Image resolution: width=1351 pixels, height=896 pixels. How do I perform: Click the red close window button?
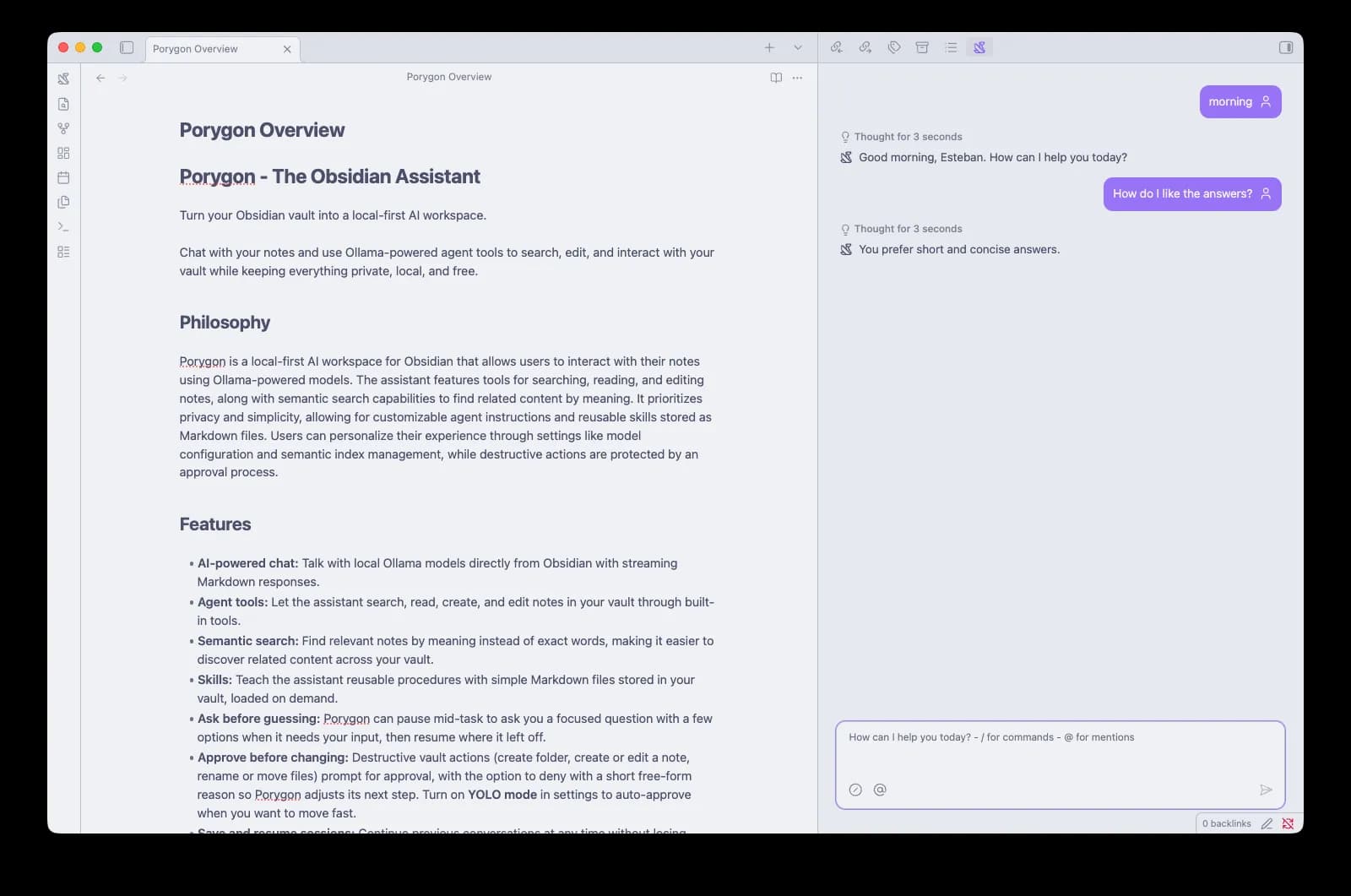point(63,48)
